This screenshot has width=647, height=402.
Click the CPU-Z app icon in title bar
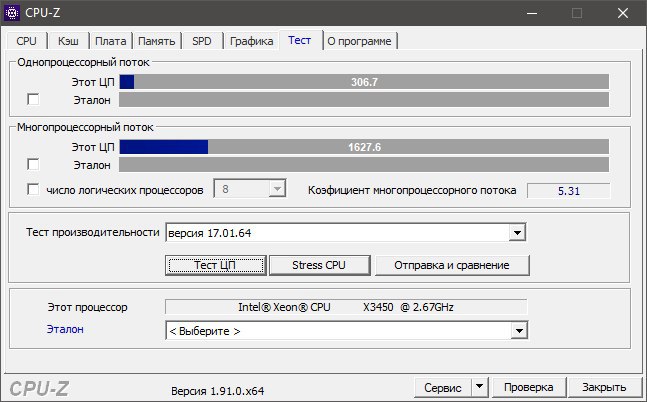click(x=12, y=13)
